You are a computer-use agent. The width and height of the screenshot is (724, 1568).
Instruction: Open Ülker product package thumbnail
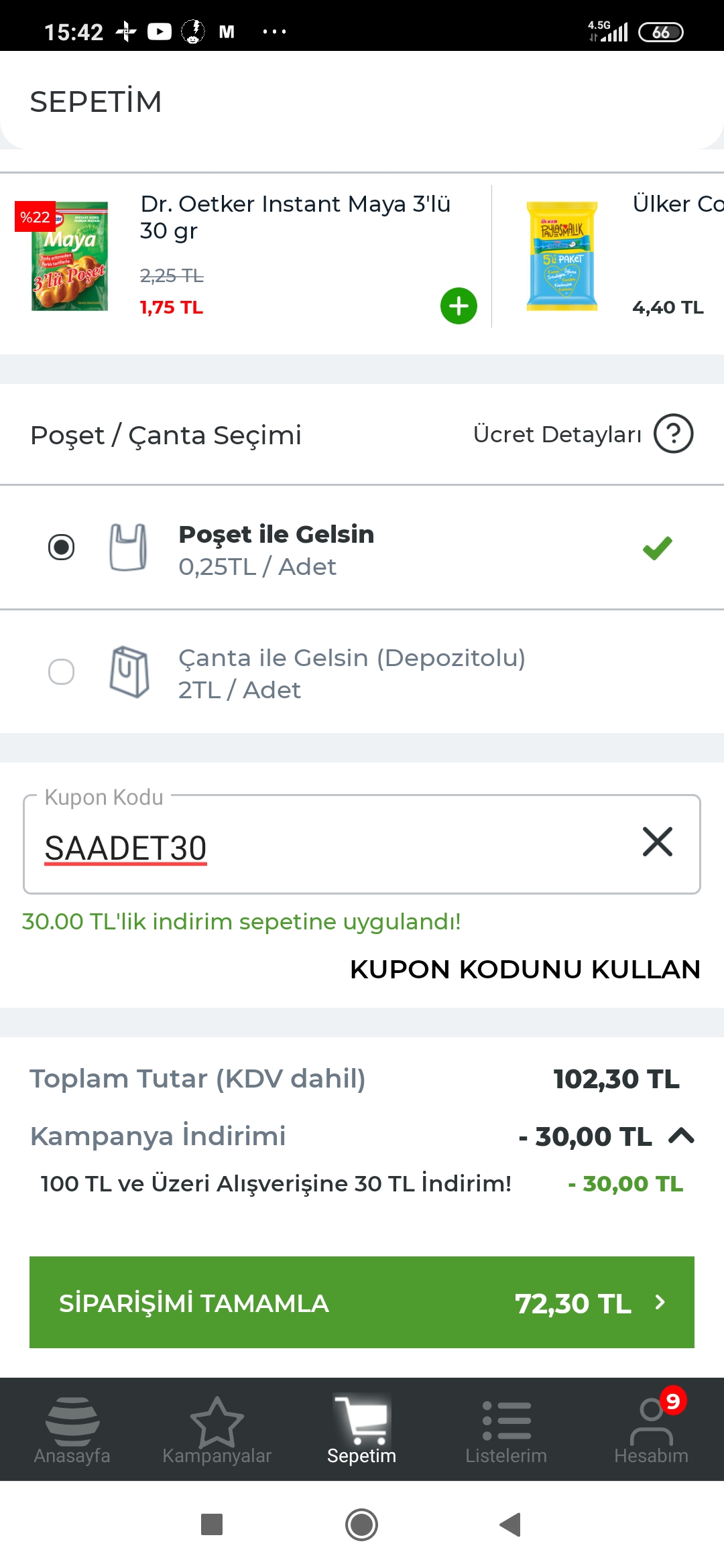(562, 256)
